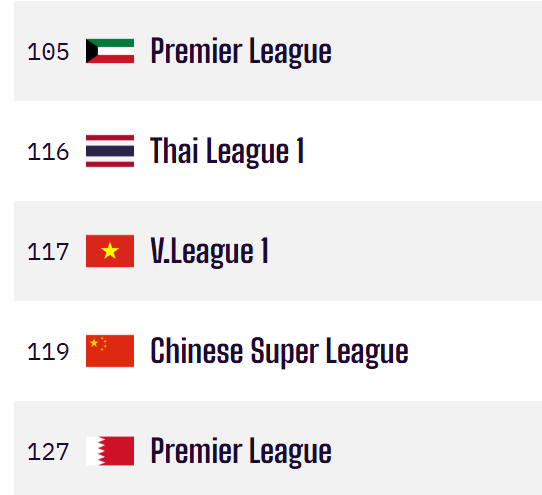Open the Chinese Super League link

279,352
